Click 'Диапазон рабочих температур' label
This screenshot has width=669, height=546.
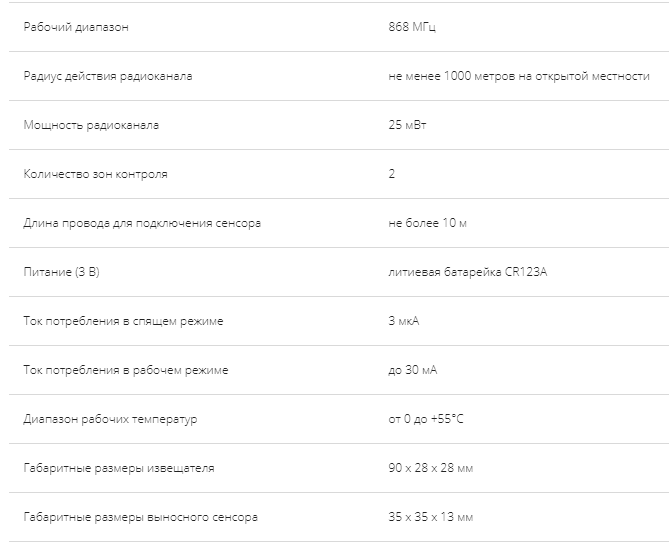110,419
